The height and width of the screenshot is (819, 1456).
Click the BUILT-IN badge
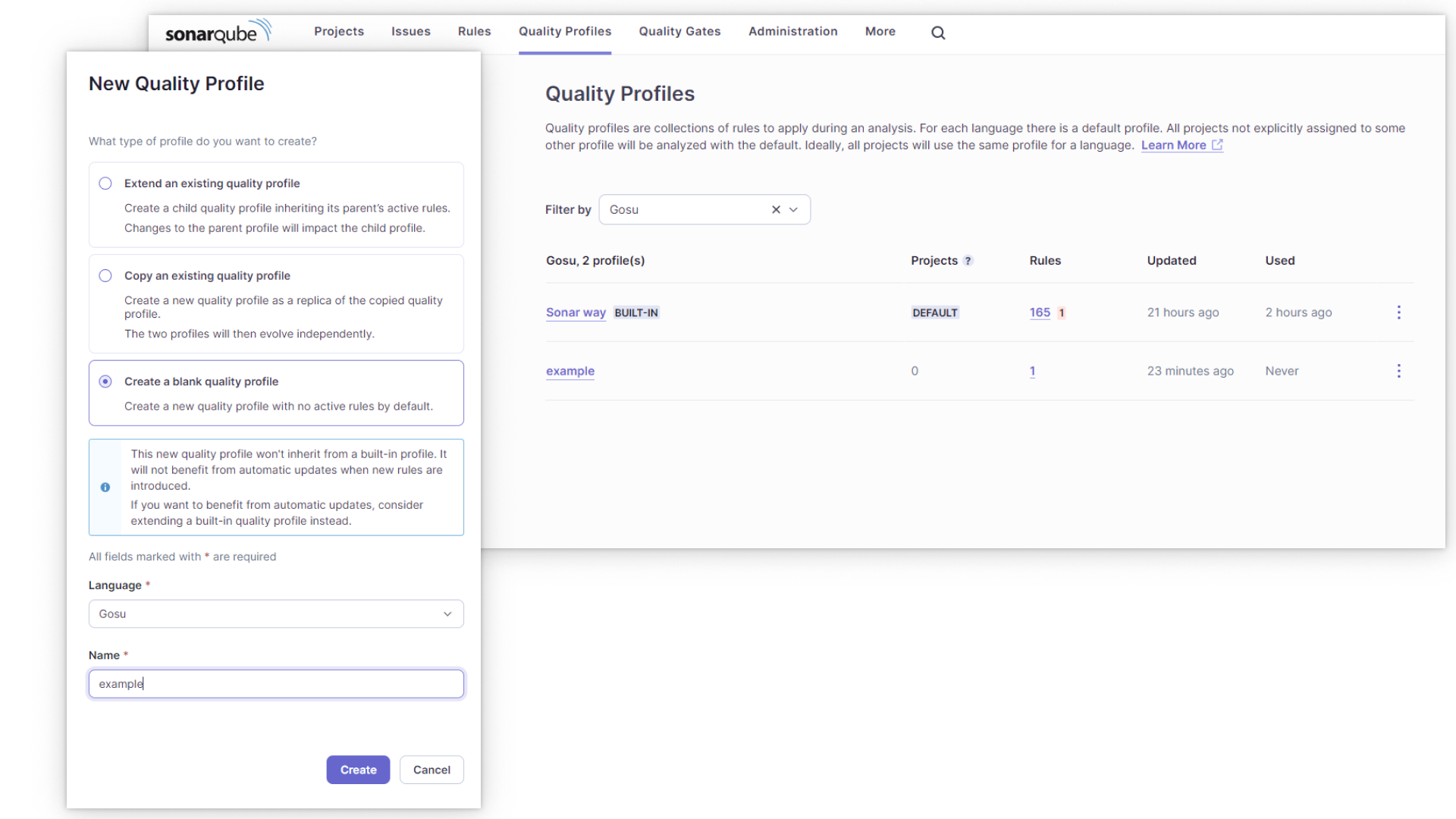point(636,313)
